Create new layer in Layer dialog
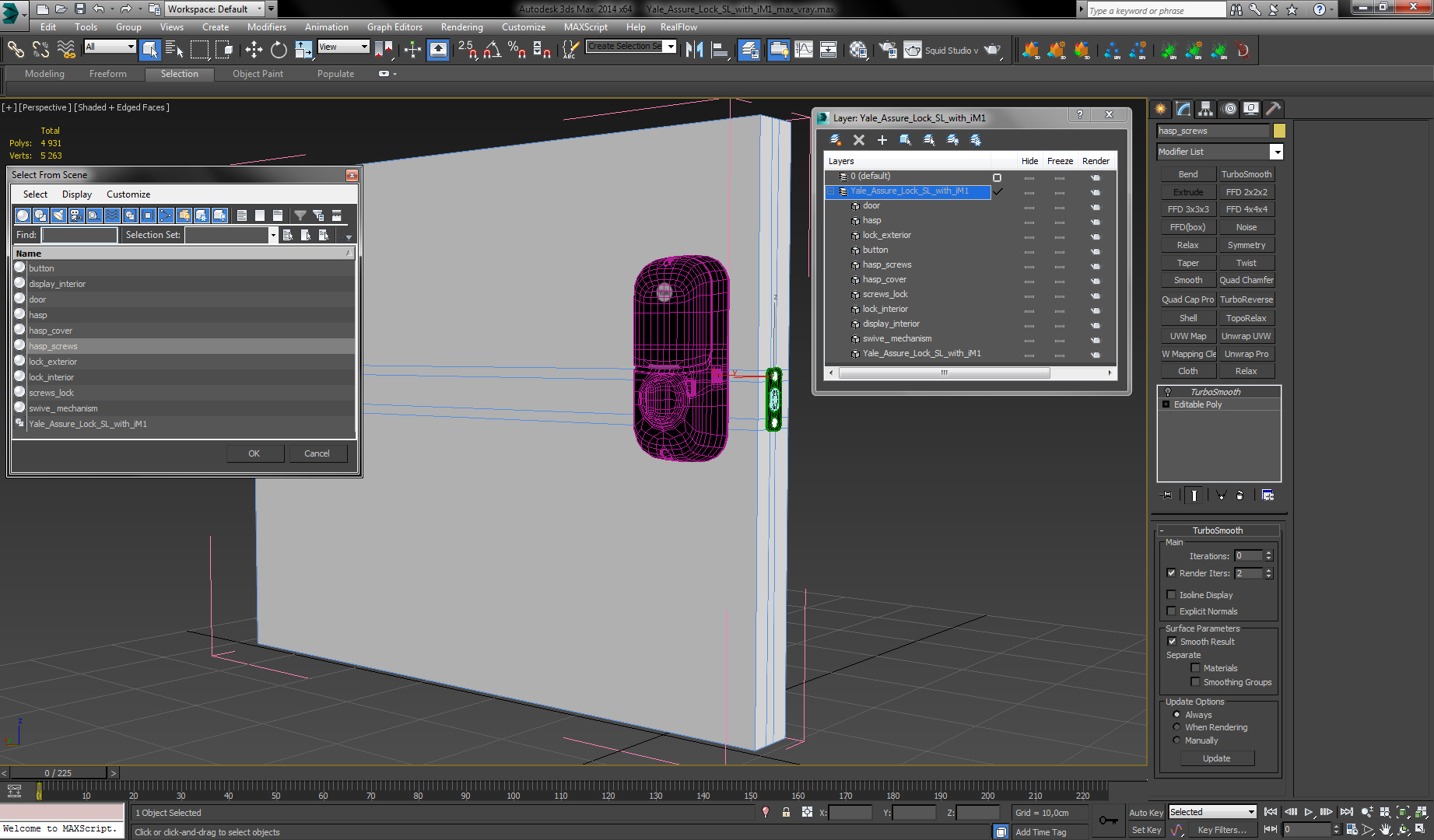 coord(836,140)
